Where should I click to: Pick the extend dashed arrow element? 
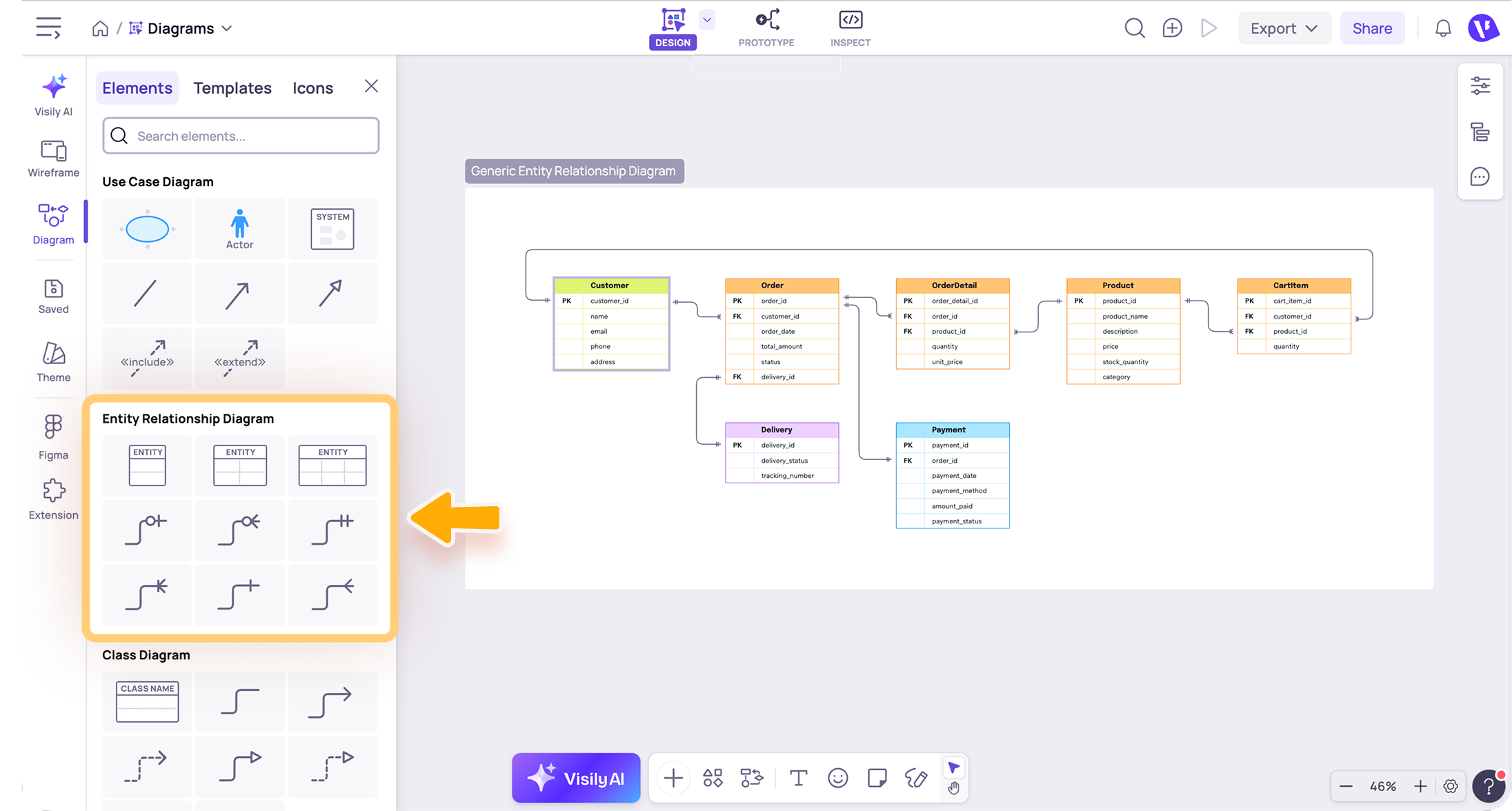pos(239,358)
